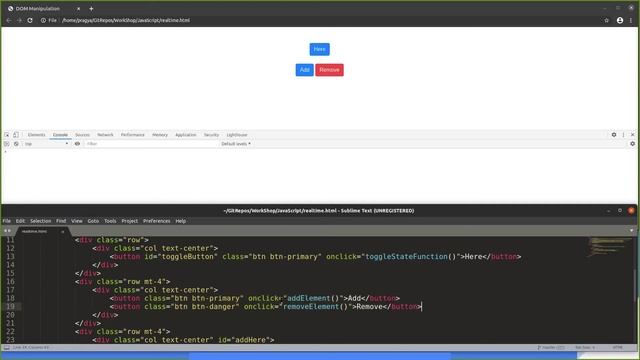Expand the Default levels dropdown
The width and height of the screenshot is (640, 360).
(x=236, y=144)
